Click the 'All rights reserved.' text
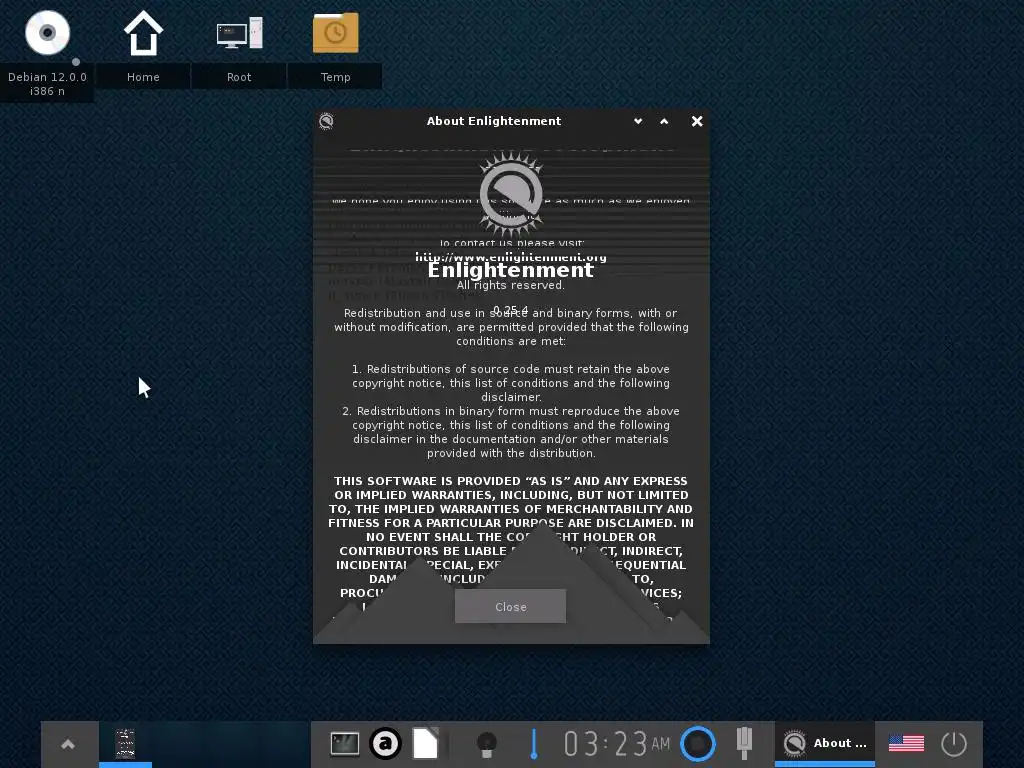This screenshot has height=768, width=1024. click(x=511, y=285)
